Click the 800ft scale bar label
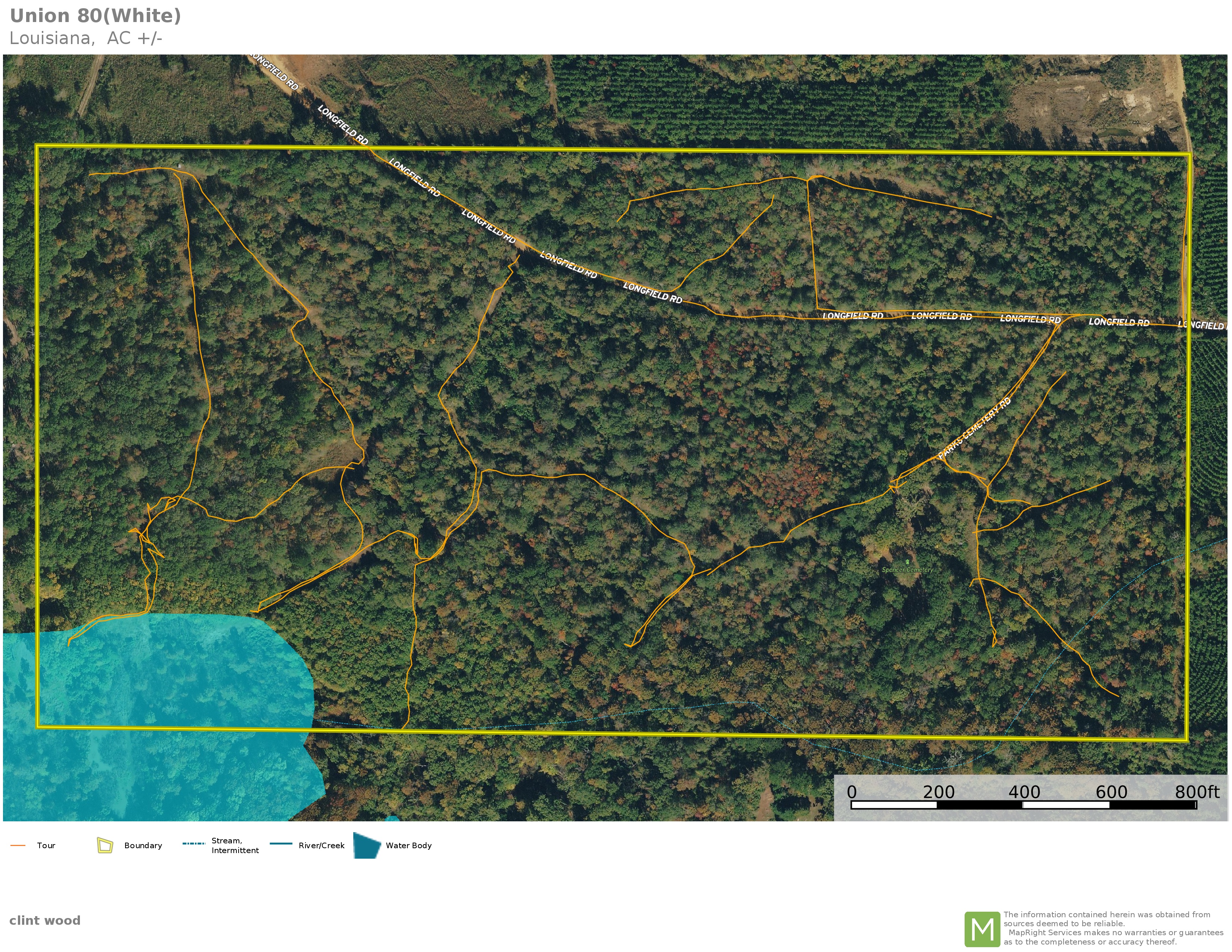The height and width of the screenshot is (952, 1232). coord(1197,792)
